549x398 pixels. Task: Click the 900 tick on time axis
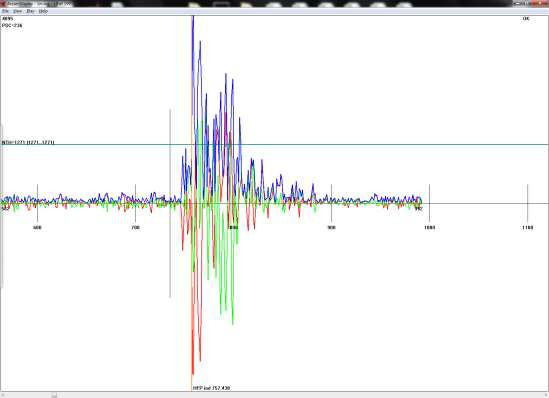click(x=331, y=228)
